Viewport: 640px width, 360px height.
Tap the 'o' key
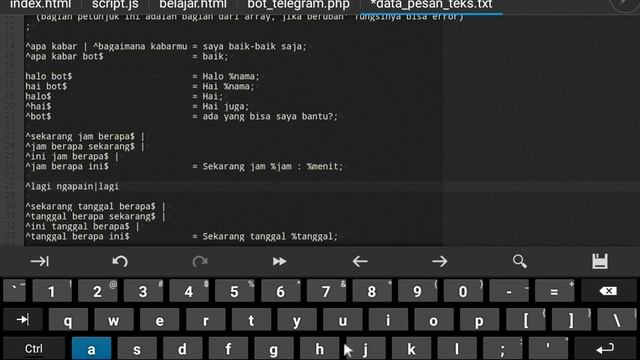pyautogui.click(x=434, y=320)
